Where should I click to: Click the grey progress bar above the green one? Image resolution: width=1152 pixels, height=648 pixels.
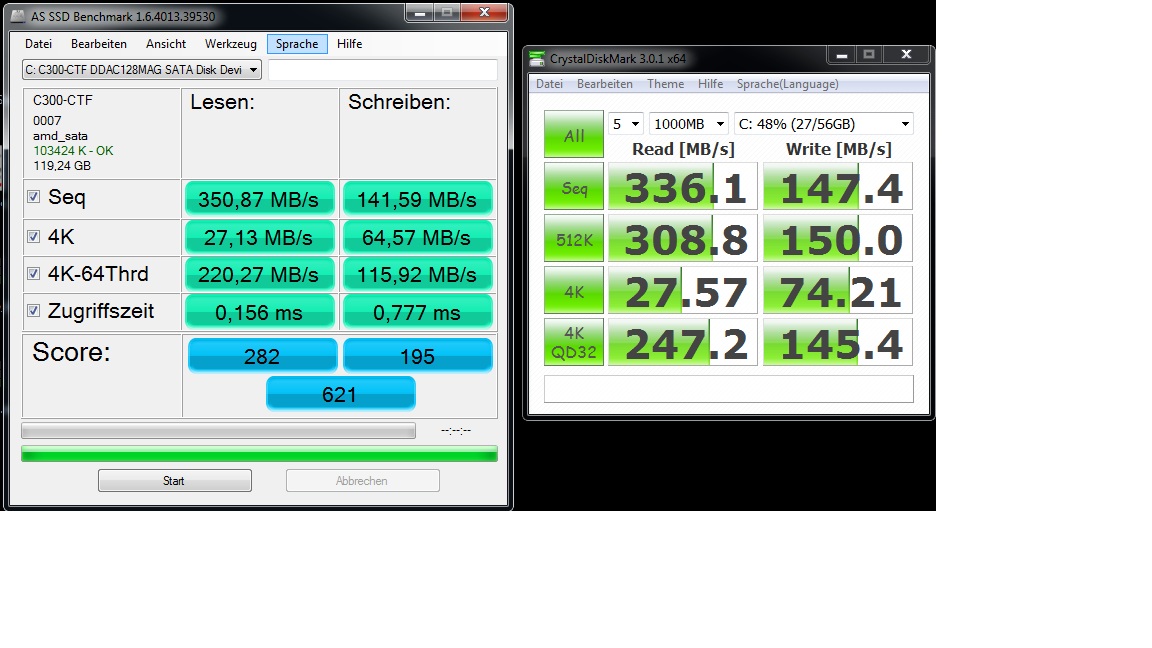pos(218,431)
